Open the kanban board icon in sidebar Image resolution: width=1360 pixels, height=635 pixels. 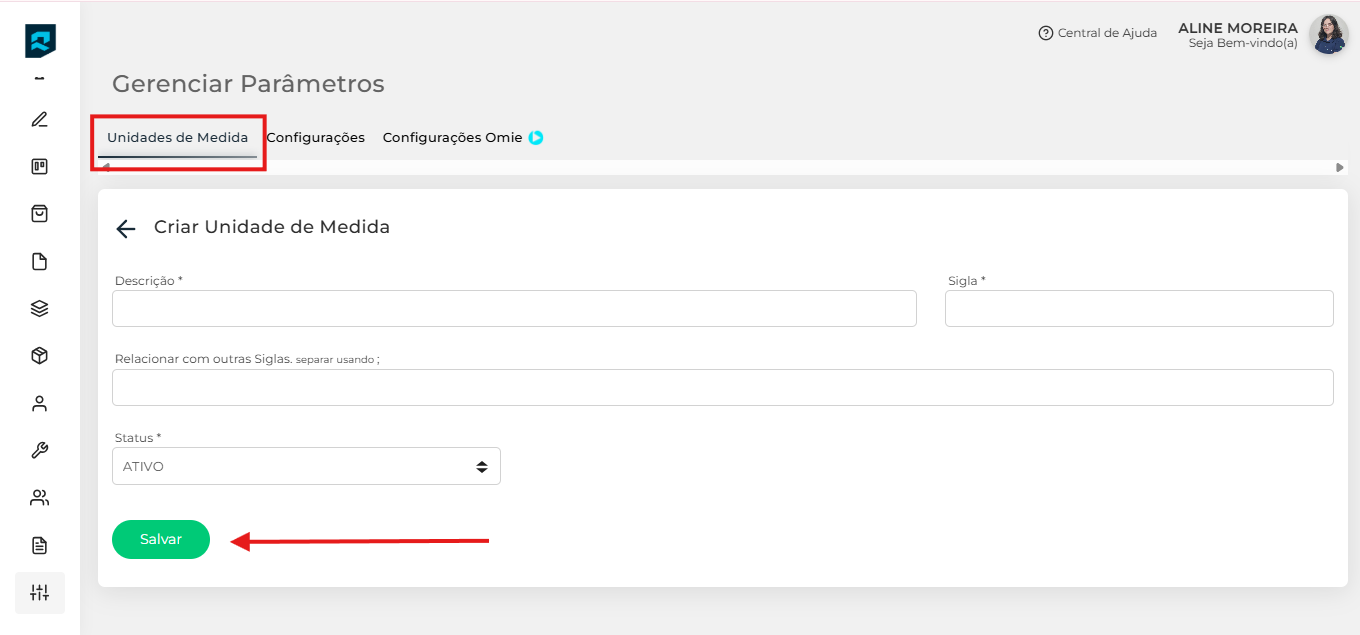coord(40,167)
